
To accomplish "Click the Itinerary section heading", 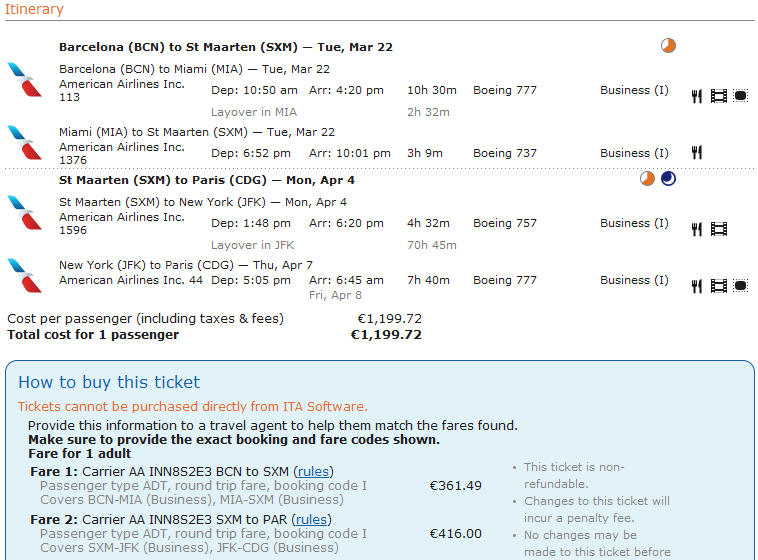I will coord(33,10).
